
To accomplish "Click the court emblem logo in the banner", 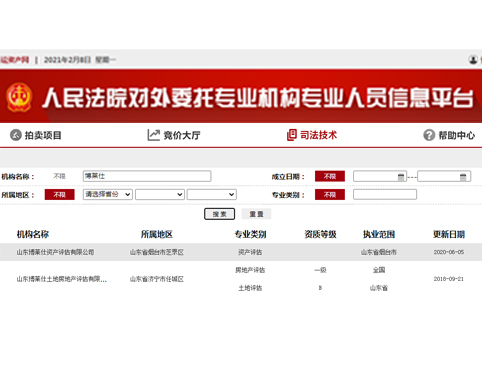I will coord(19,97).
